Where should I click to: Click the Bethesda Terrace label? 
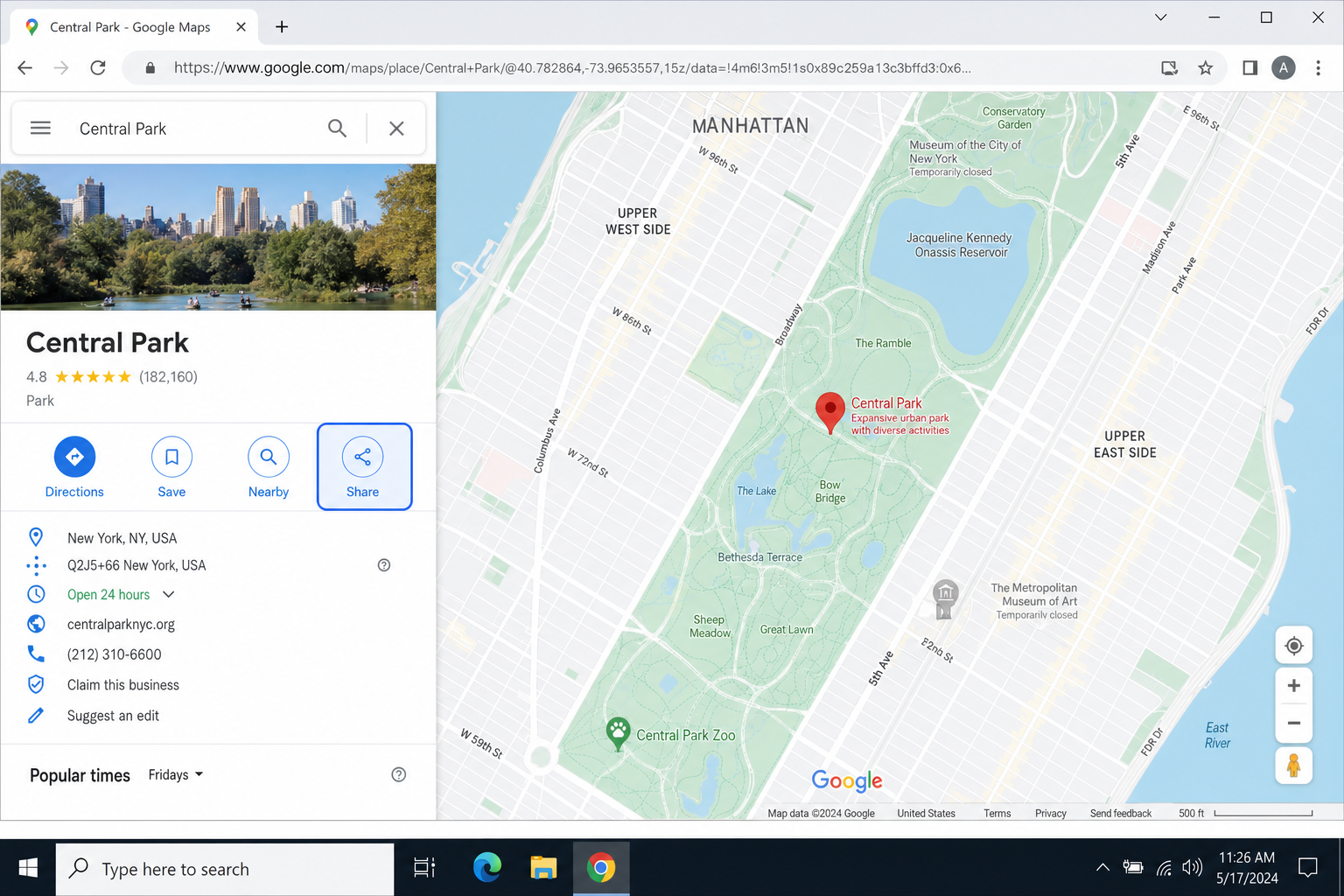tap(759, 557)
